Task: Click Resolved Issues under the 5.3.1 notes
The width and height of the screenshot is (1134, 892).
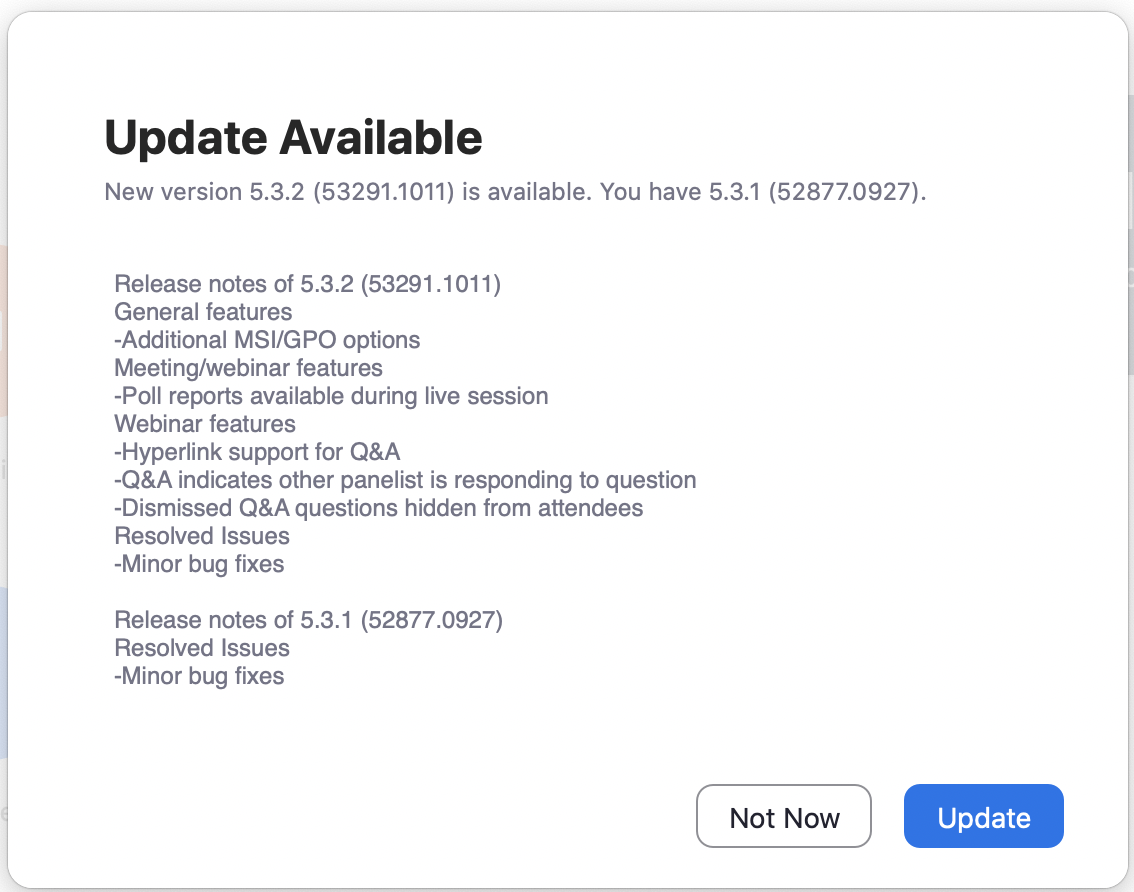Action: coord(202,648)
